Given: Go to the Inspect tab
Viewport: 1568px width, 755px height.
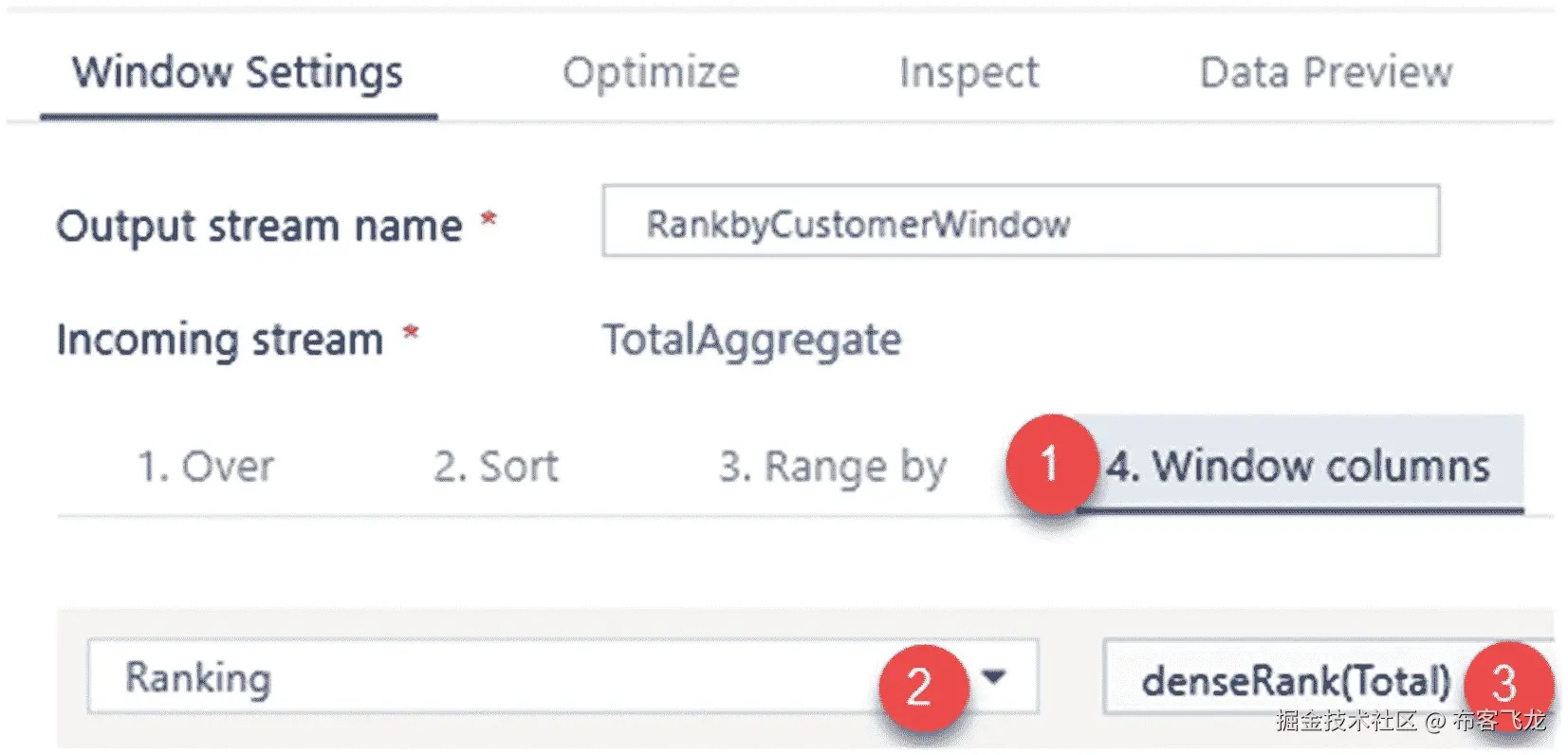Looking at the screenshot, I should pos(968,73).
